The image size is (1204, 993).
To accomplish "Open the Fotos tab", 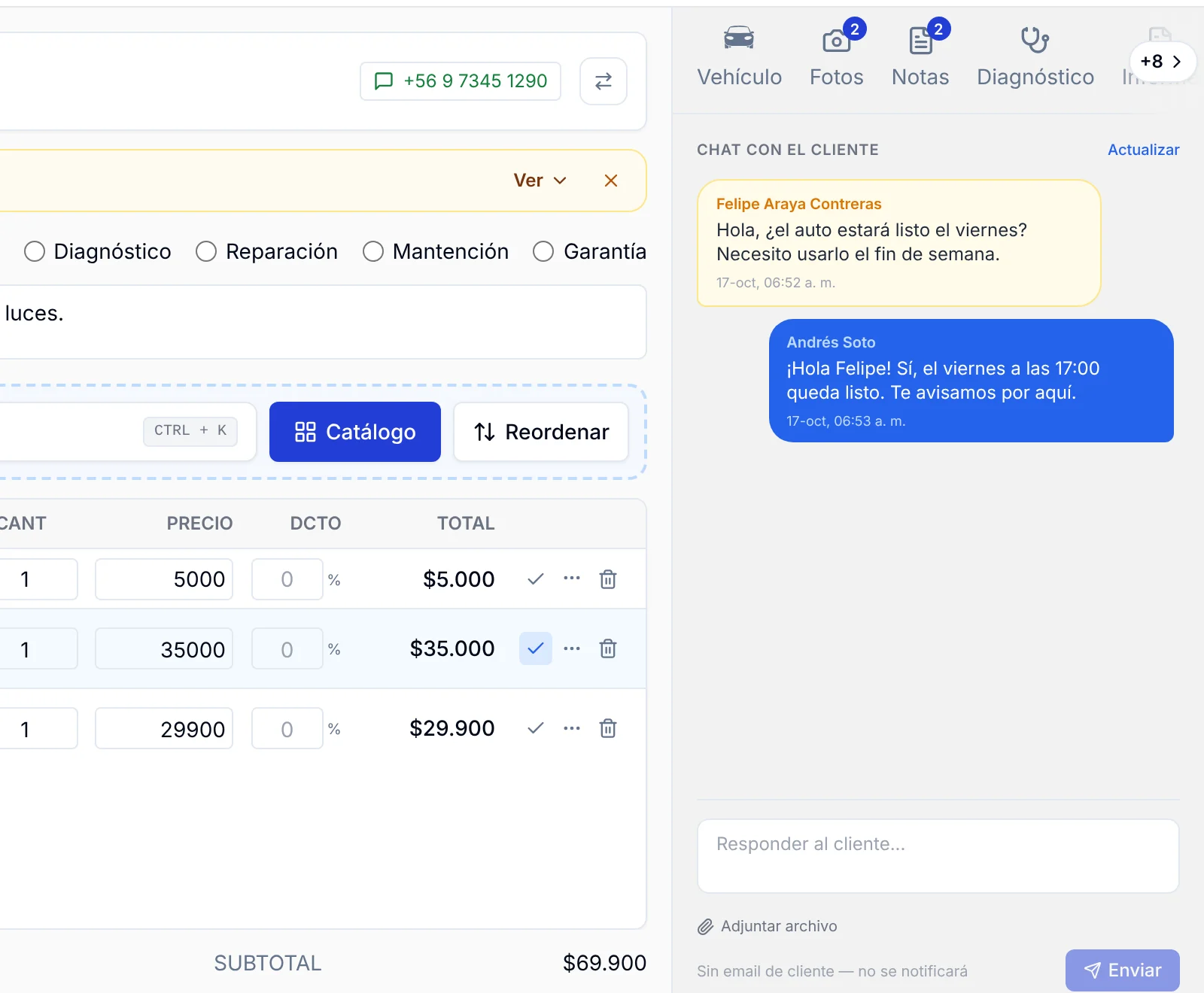I will pyautogui.click(x=837, y=57).
